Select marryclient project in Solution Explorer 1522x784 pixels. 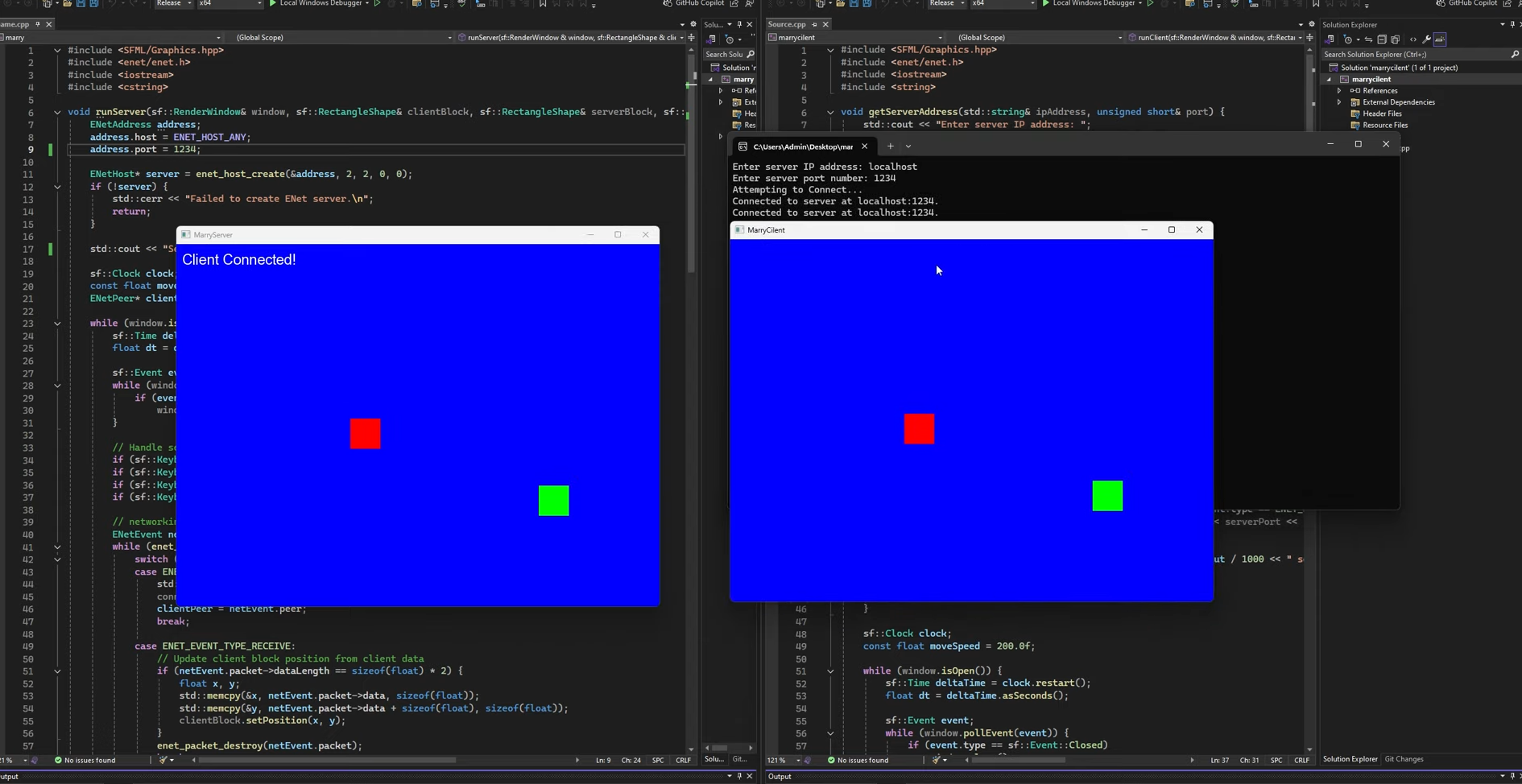tap(1371, 79)
